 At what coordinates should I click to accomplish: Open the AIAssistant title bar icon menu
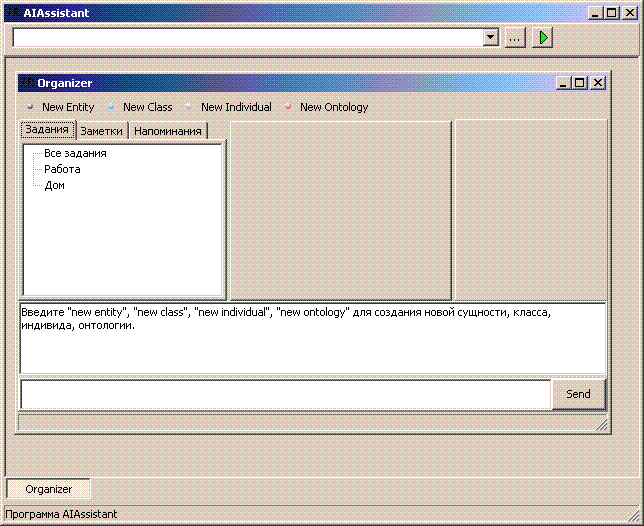pos(12,13)
